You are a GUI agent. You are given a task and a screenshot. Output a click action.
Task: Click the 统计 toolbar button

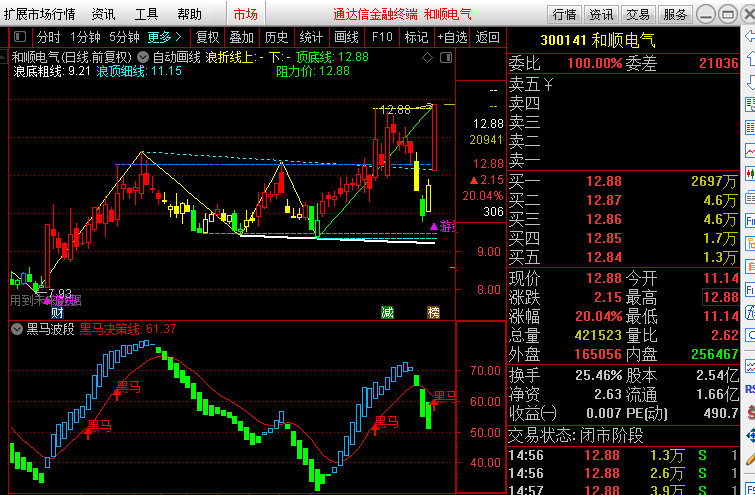point(311,37)
